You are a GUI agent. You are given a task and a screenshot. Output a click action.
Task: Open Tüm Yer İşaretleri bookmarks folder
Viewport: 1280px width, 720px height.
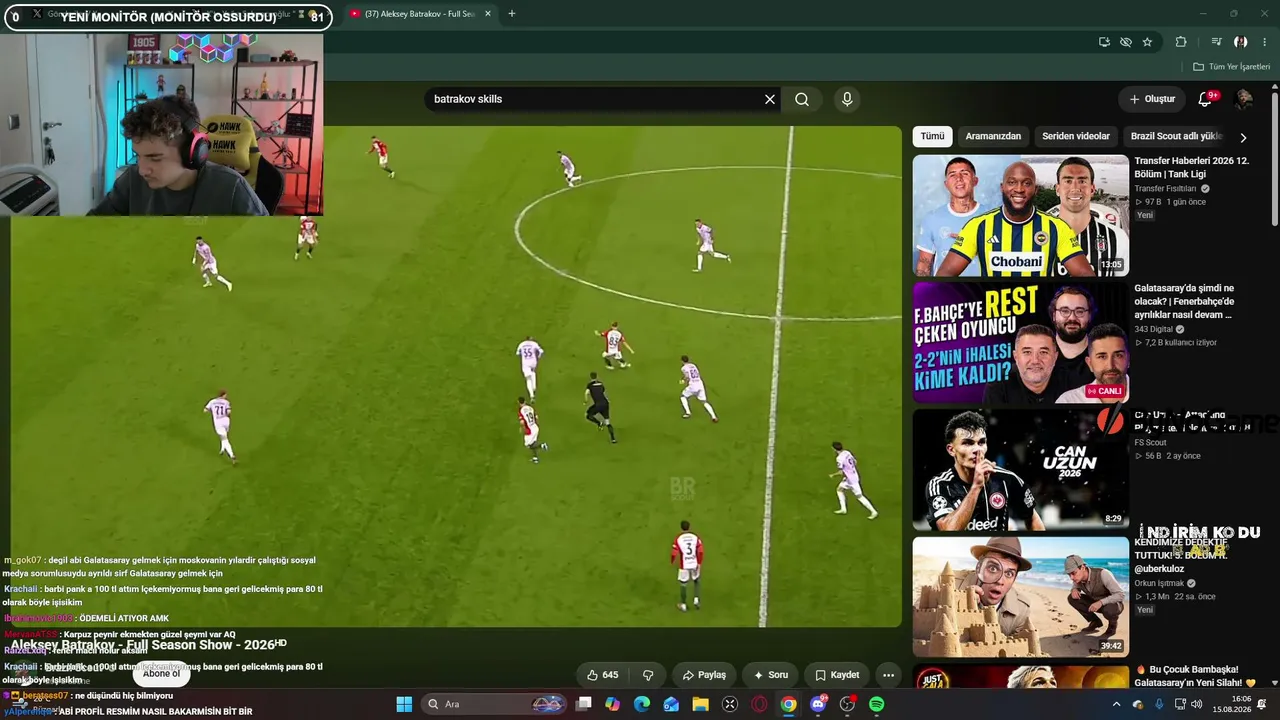point(1231,66)
